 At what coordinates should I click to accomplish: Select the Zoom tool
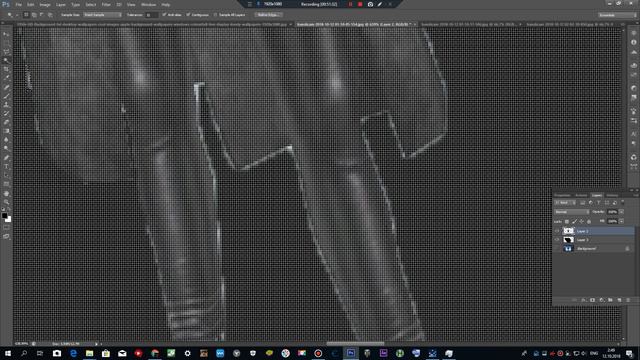click(6, 202)
